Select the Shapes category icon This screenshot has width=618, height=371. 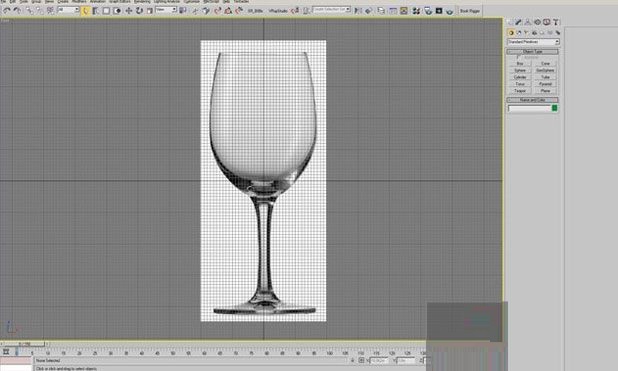coord(519,33)
